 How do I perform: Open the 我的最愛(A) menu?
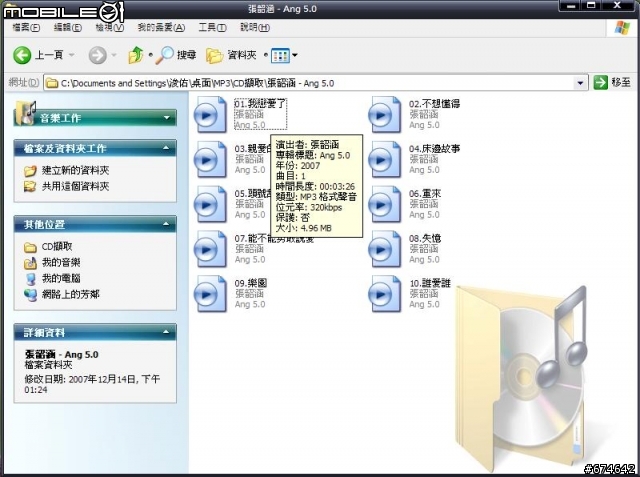[x=161, y=27]
